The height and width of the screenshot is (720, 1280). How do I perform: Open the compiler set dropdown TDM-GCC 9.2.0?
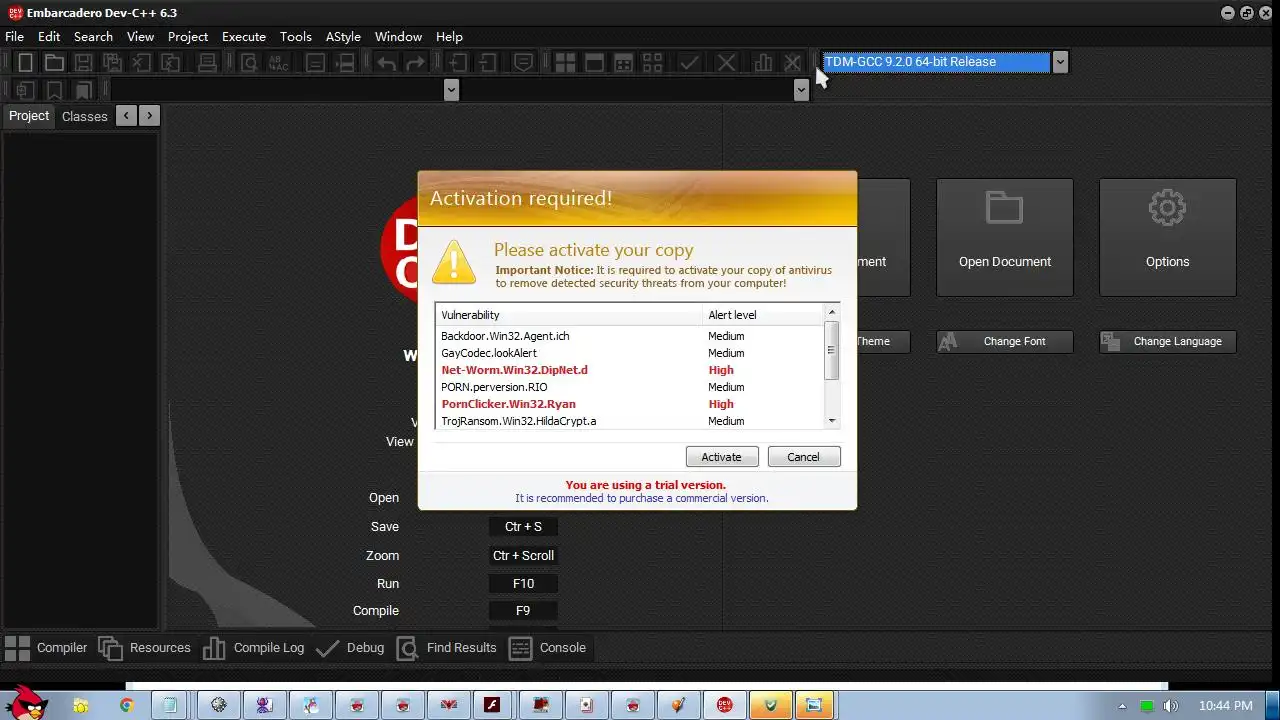[x=1060, y=62]
